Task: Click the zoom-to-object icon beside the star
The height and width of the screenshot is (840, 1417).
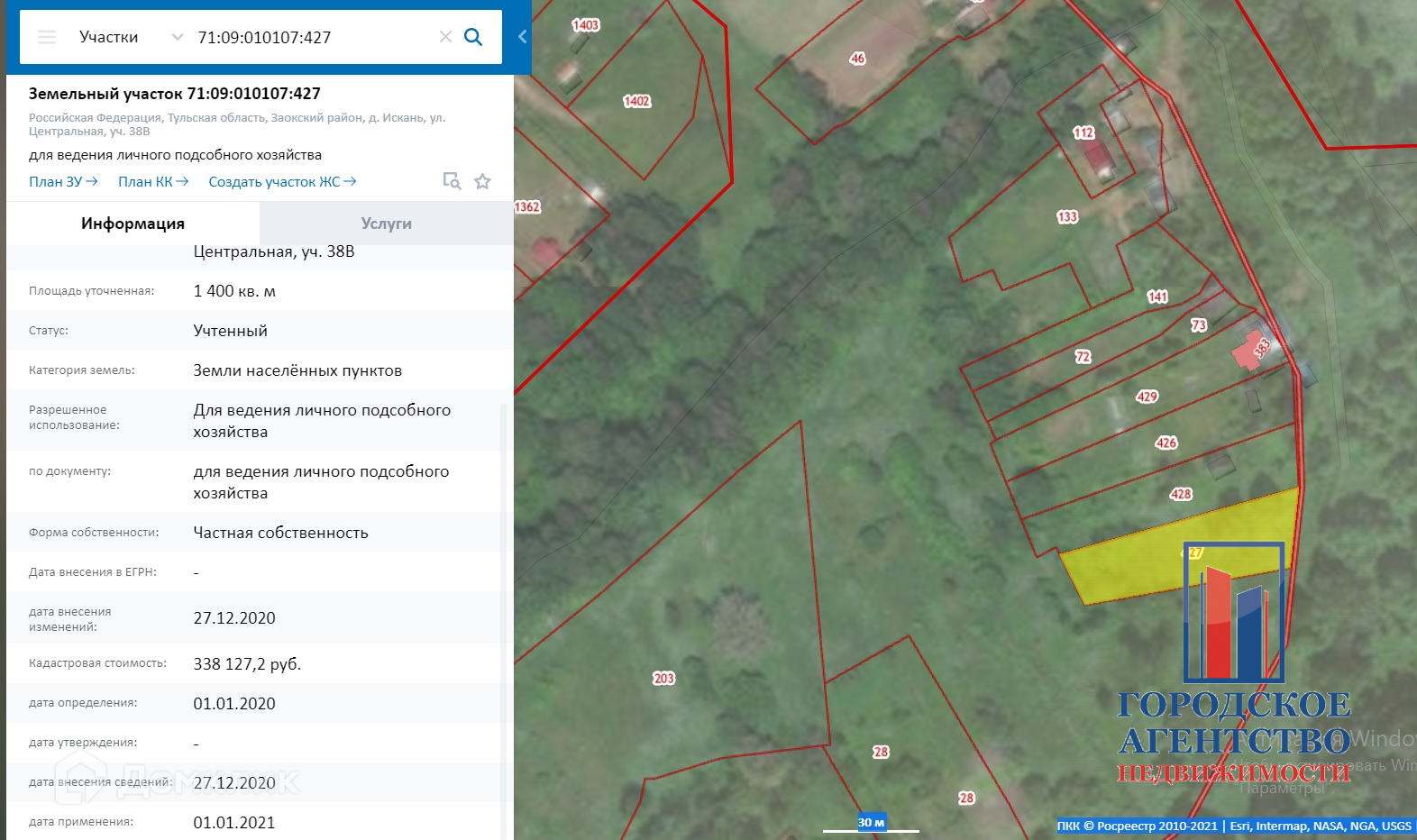Action: (452, 181)
